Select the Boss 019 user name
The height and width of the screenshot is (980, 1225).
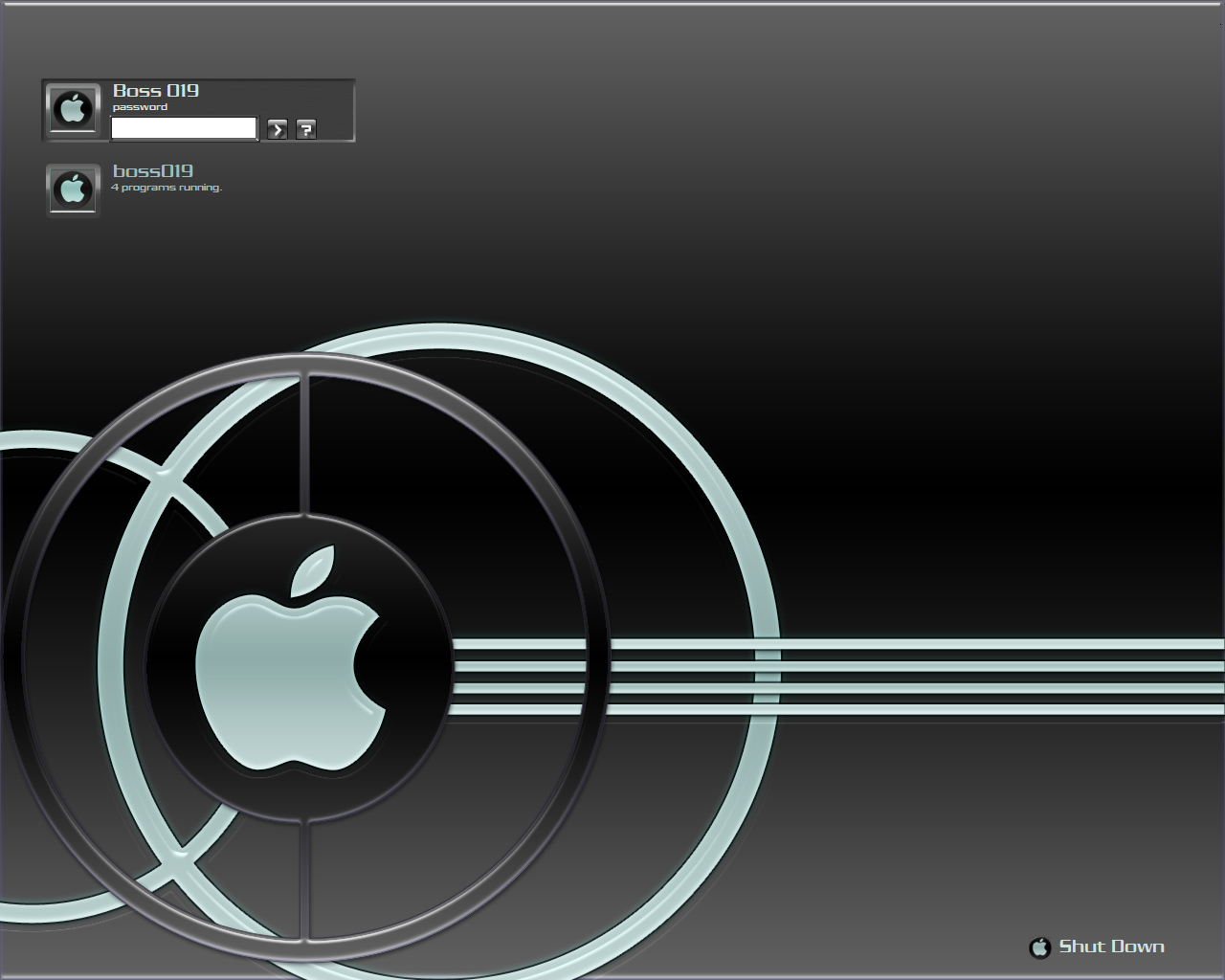pos(156,91)
